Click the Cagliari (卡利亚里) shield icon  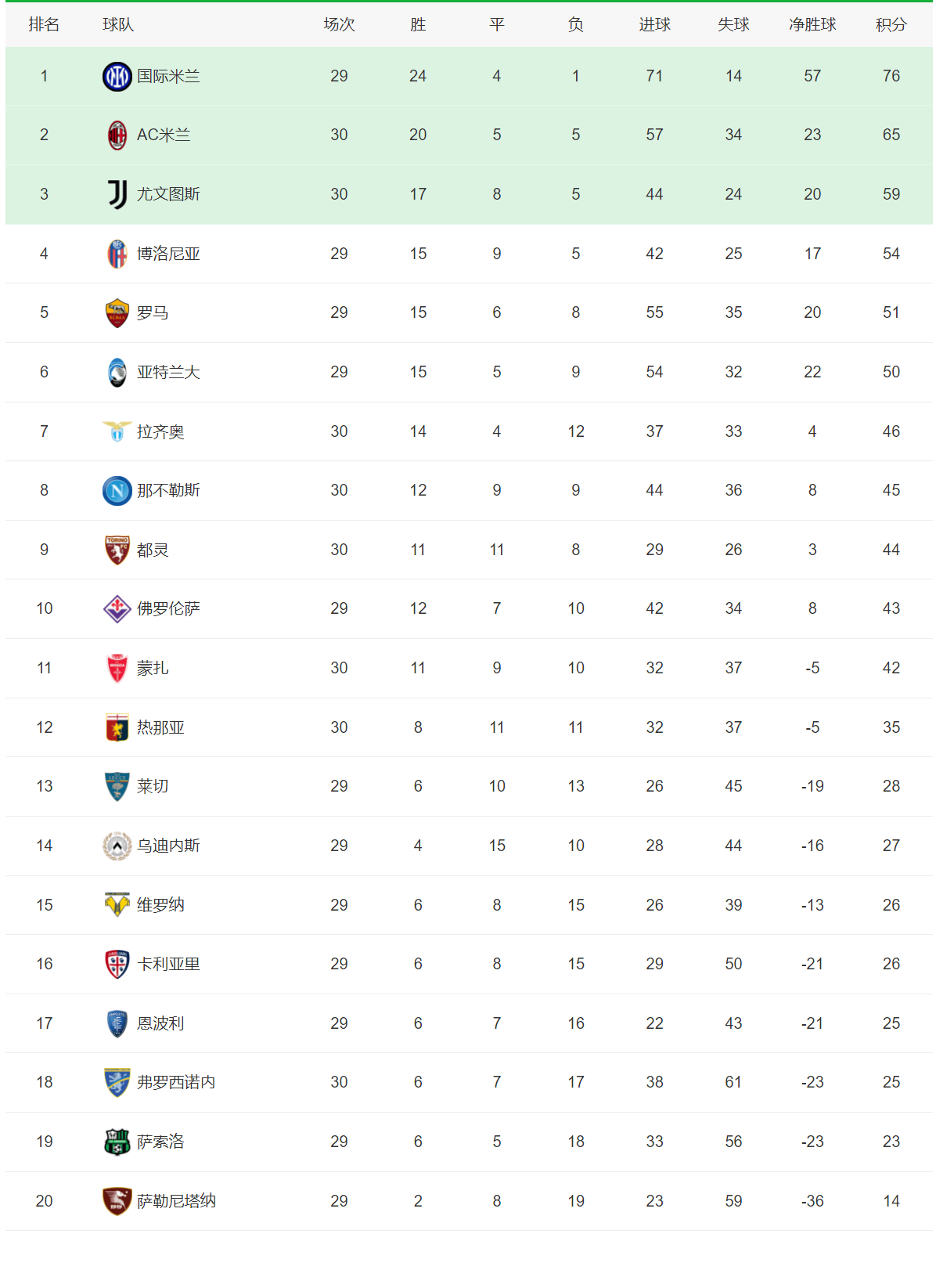point(117,964)
